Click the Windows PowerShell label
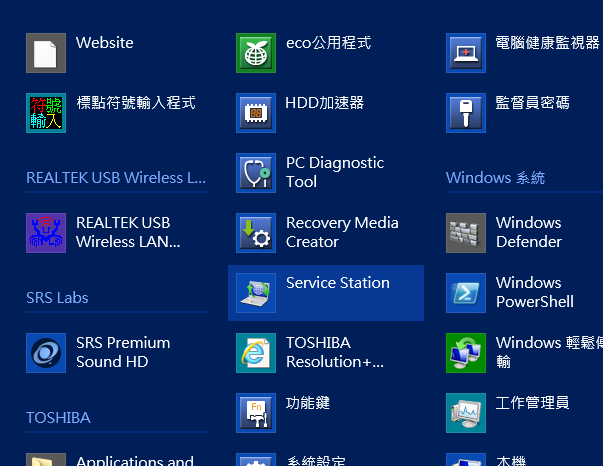Viewport: 603px width, 466px height. tap(535, 292)
